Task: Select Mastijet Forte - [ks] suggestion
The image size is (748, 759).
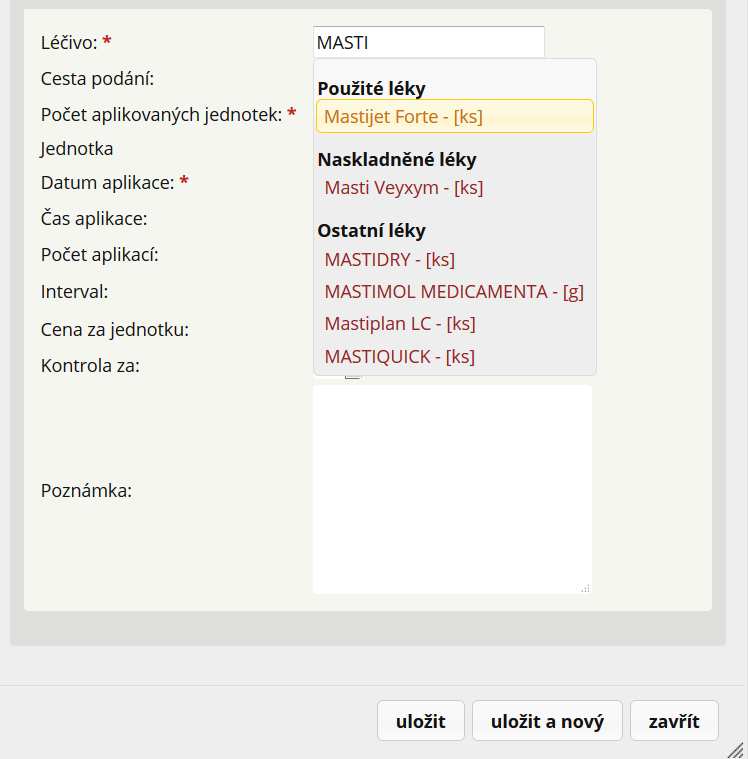Action: [x=455, y=116]
